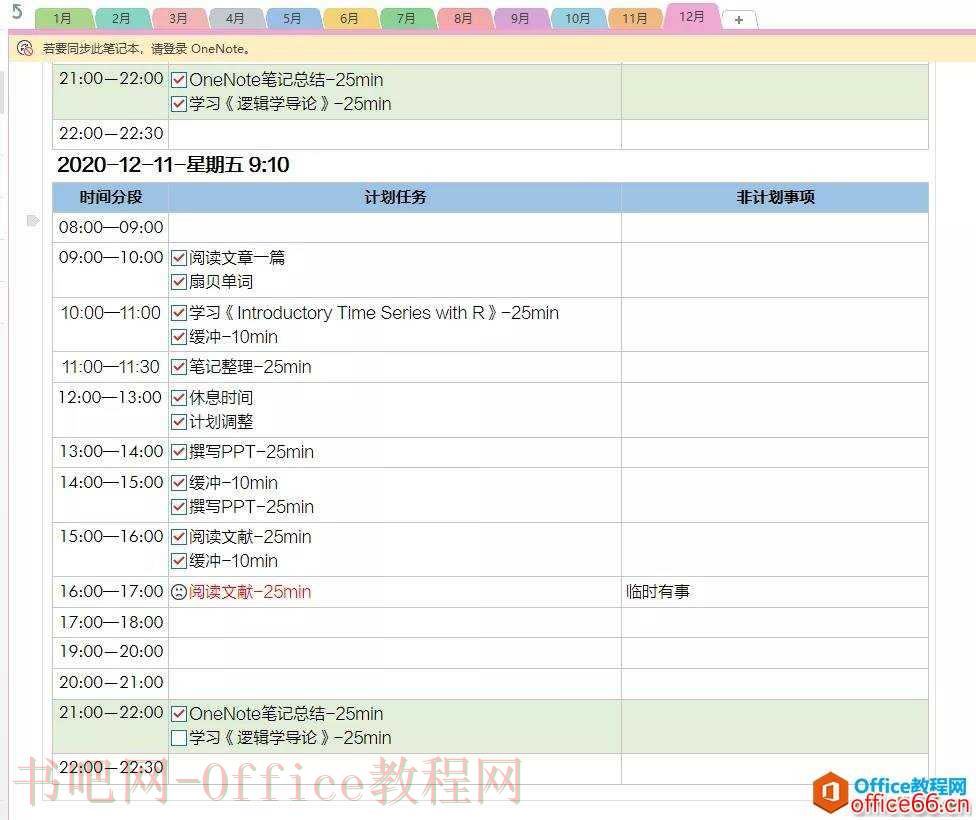Switch to the 10月 section tab

coord(578,18)
